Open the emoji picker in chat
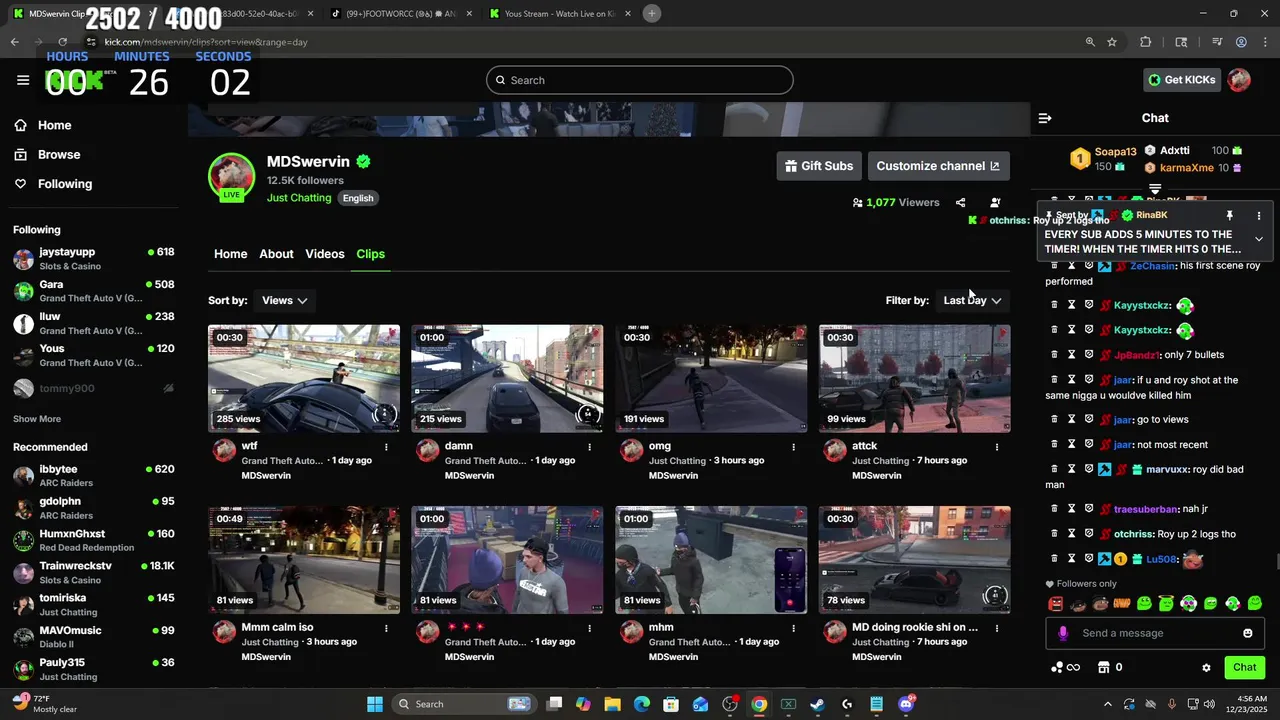Viewport: 1280px width, 720px height. (x=1248, y=633)
